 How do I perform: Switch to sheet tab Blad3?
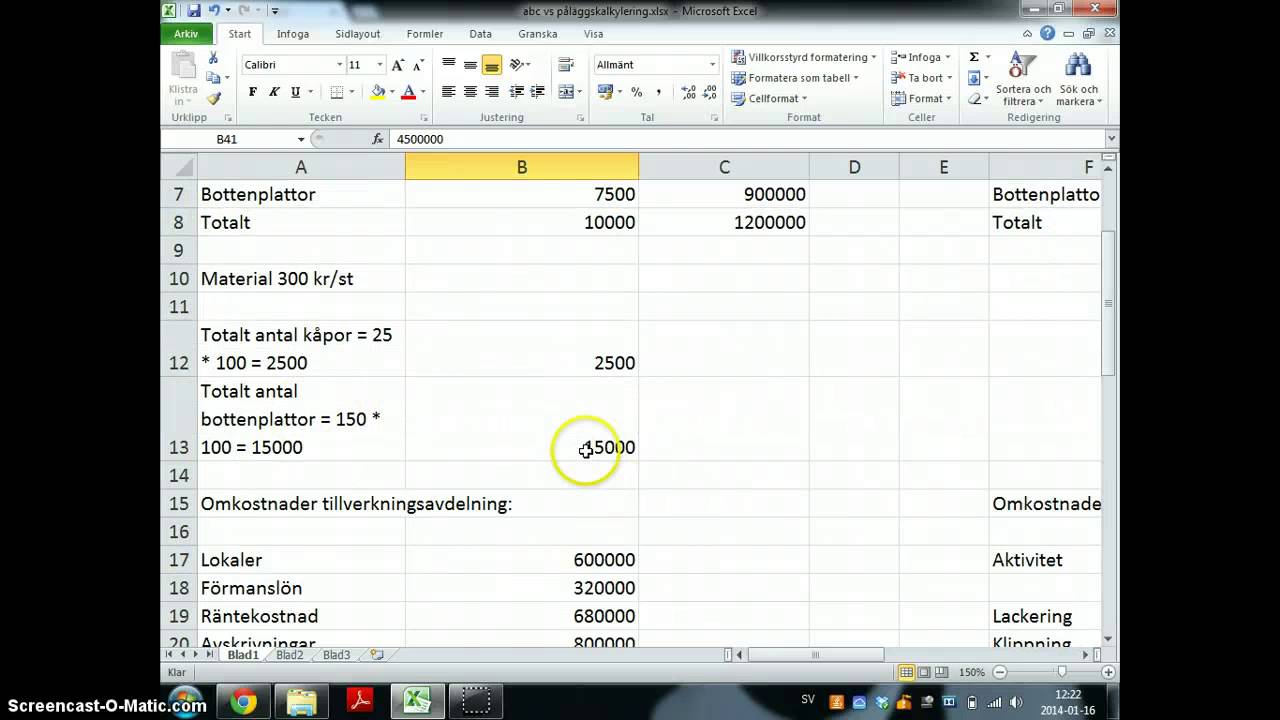[x=336, y=655]
